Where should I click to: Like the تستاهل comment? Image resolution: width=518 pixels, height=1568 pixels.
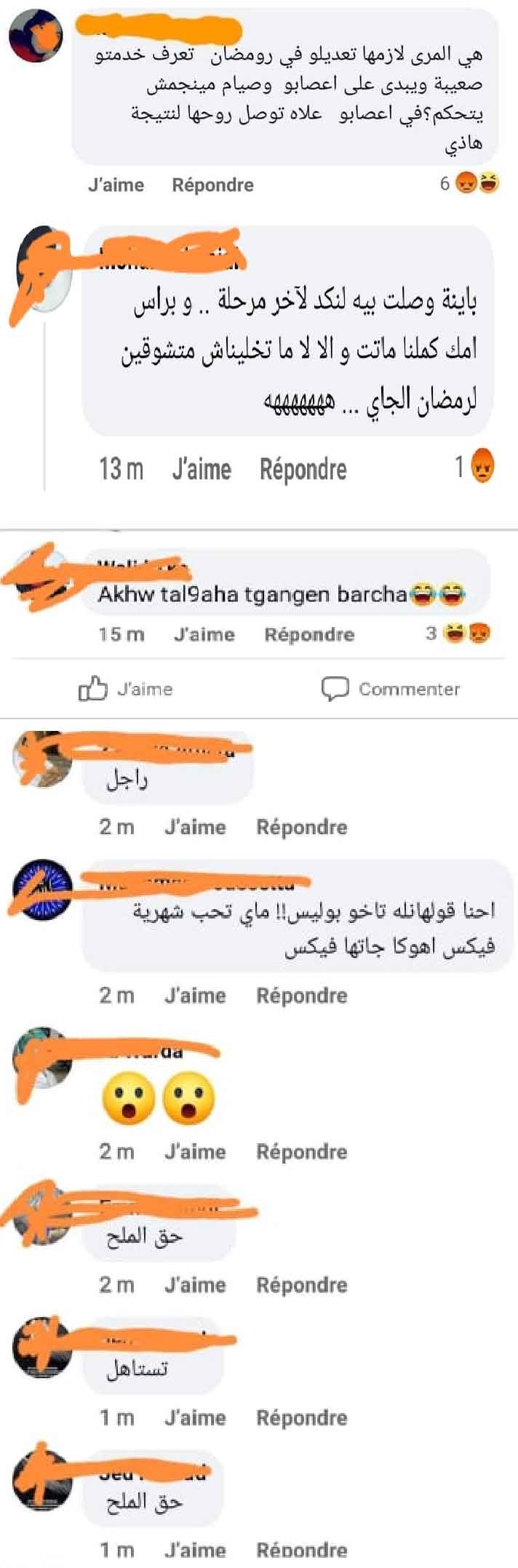pos(195,1417)
